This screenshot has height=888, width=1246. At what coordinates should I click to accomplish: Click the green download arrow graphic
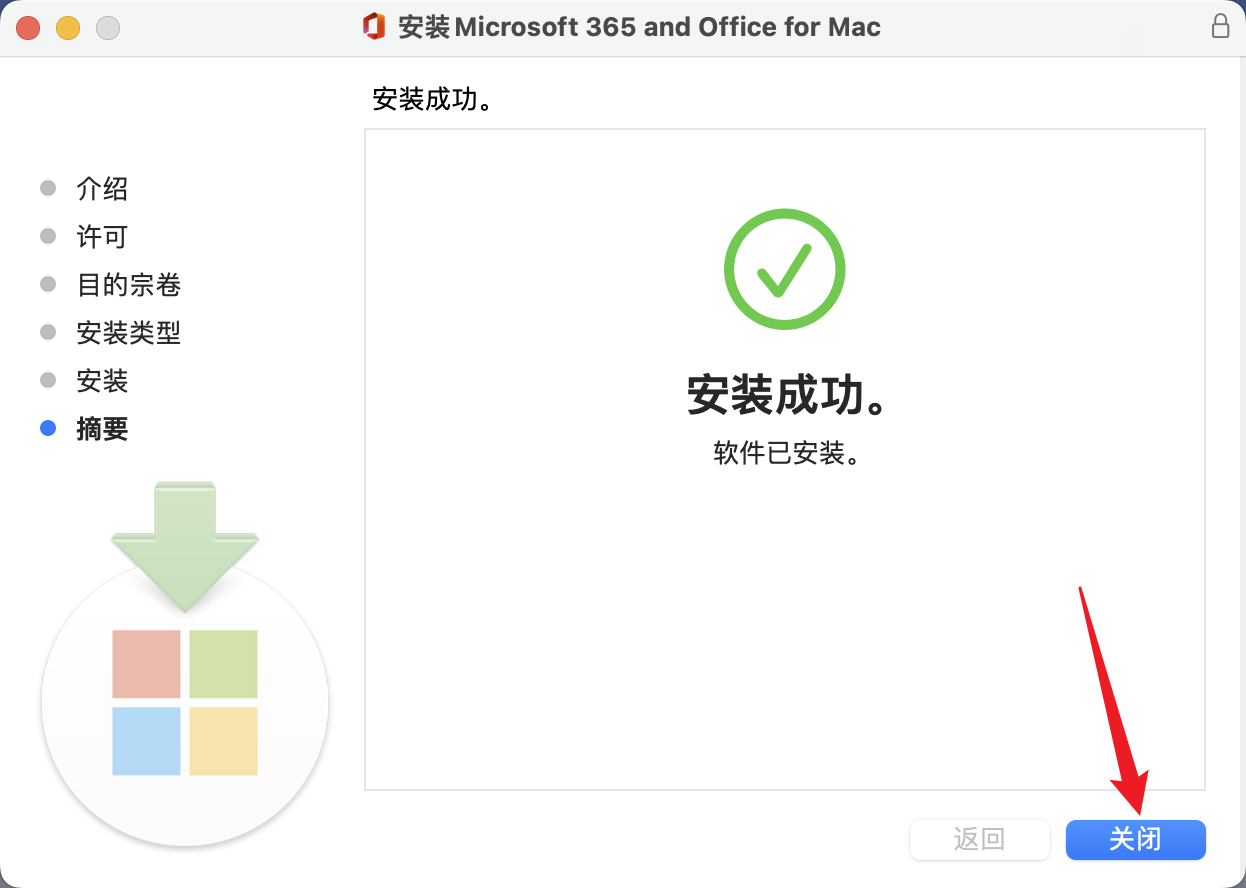[x=185, y=546]
